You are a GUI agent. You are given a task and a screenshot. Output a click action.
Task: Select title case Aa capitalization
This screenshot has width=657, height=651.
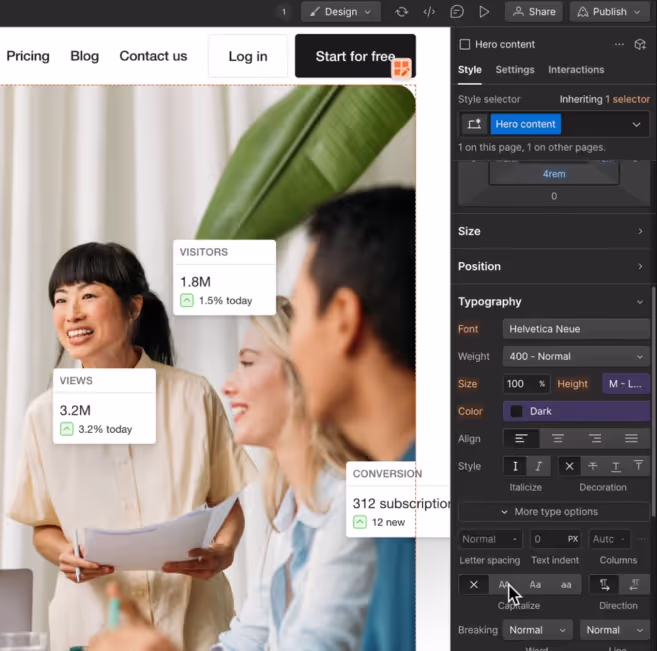[x=535, y=585]
